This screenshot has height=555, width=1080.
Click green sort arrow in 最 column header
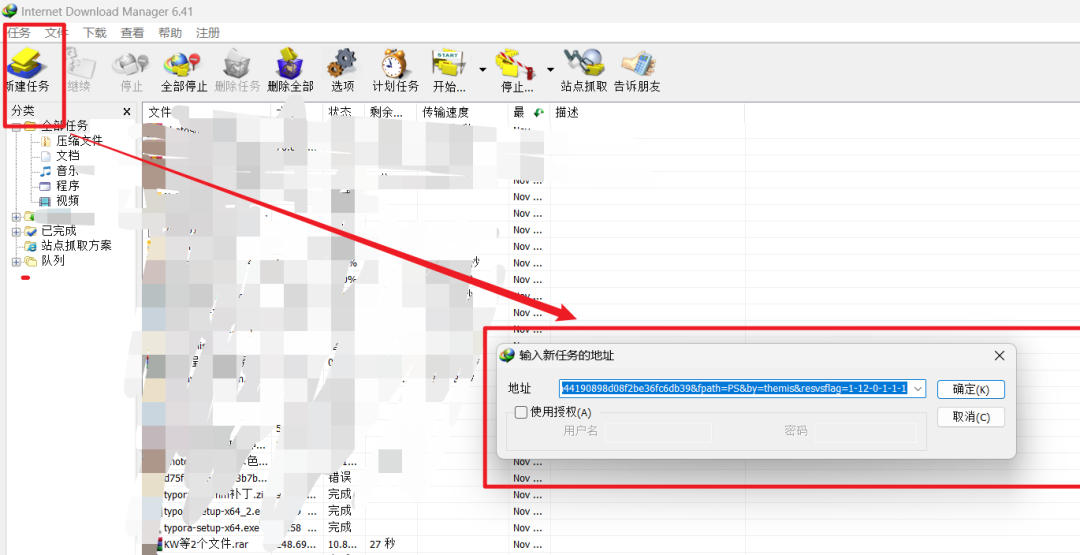[539, 112]
